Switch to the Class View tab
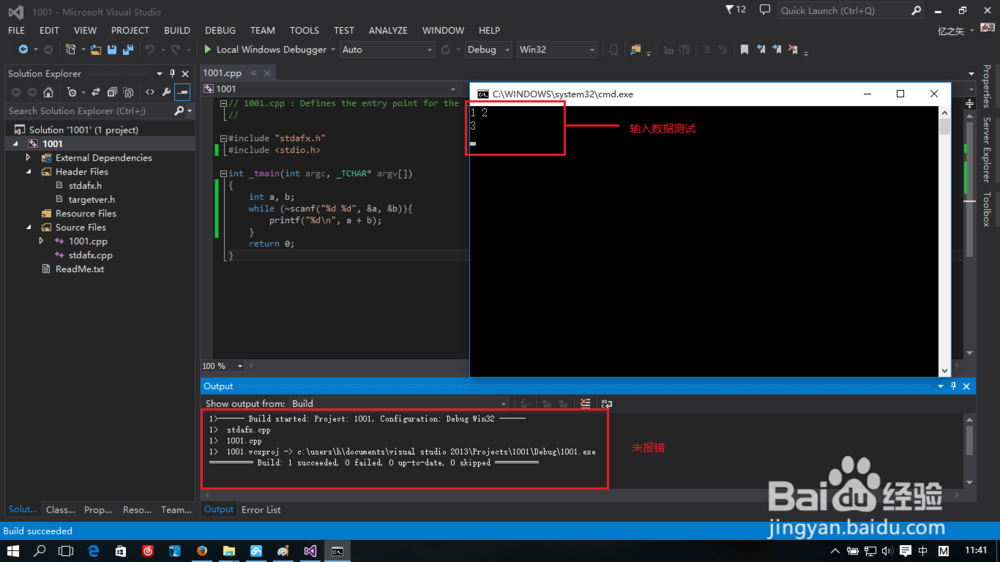 coord(61,510)
